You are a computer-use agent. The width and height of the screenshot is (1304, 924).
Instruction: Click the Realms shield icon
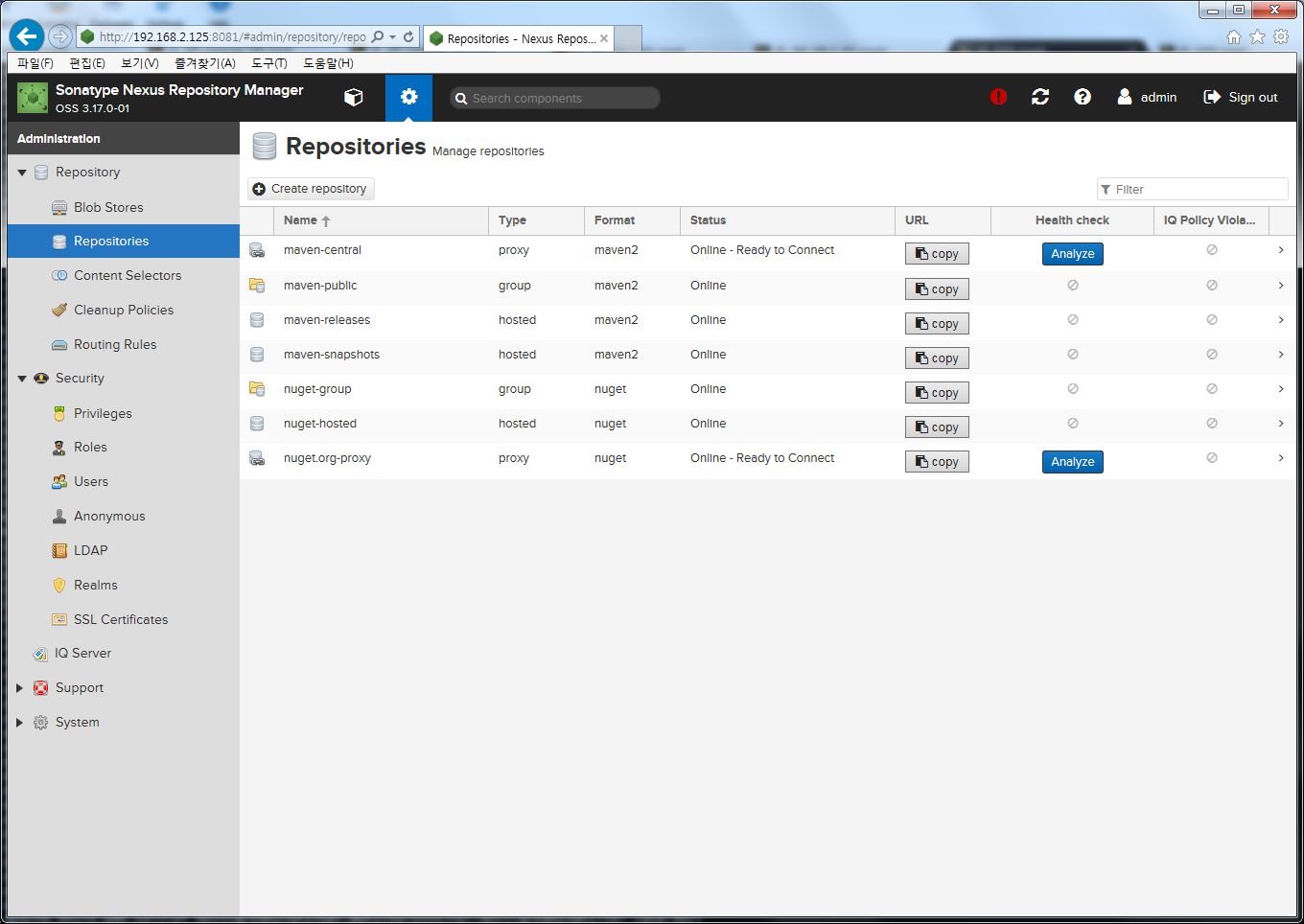pos(59,585)
